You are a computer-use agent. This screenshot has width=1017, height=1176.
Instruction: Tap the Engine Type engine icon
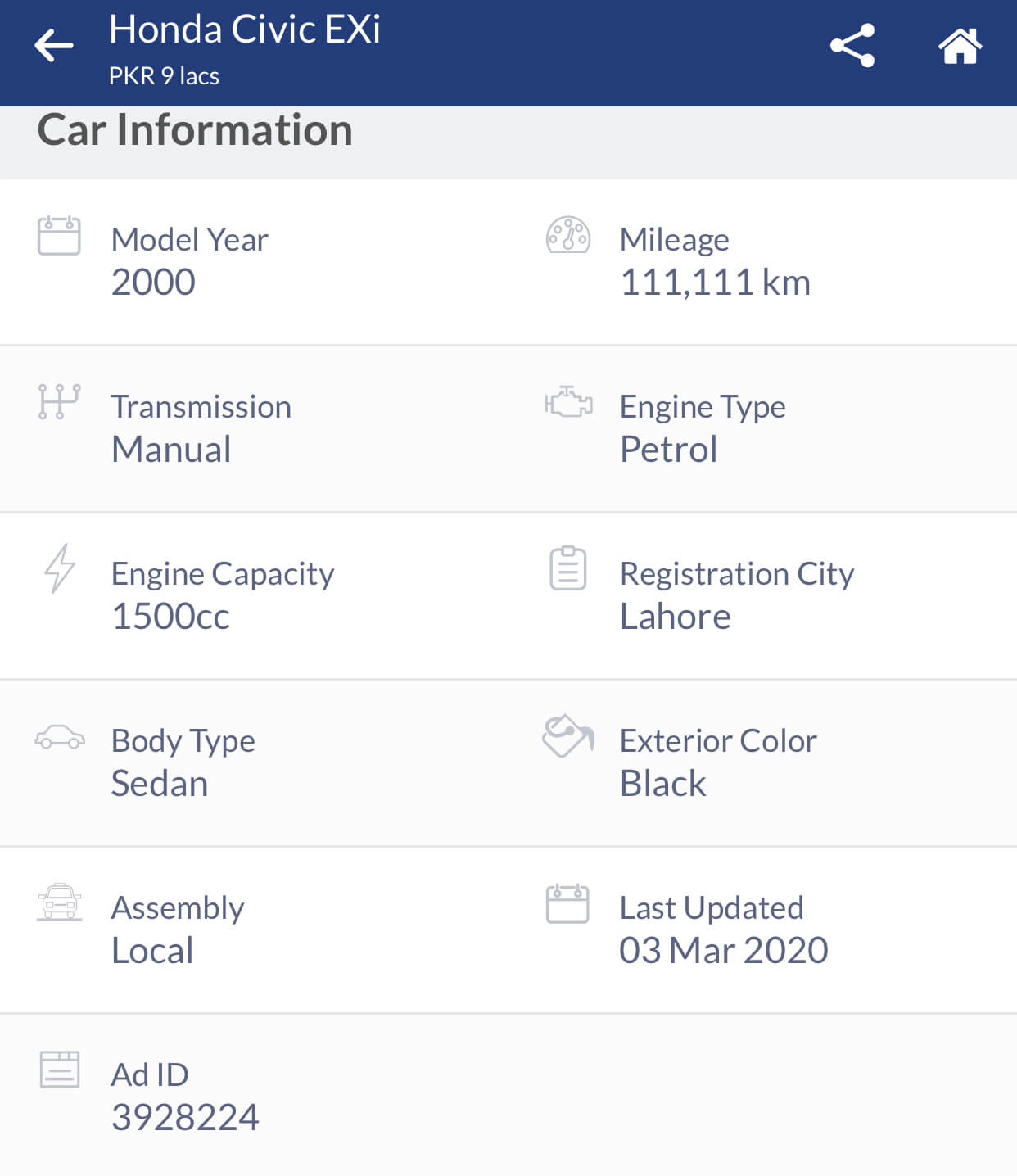pyautogui.click(x=568, y=402)
